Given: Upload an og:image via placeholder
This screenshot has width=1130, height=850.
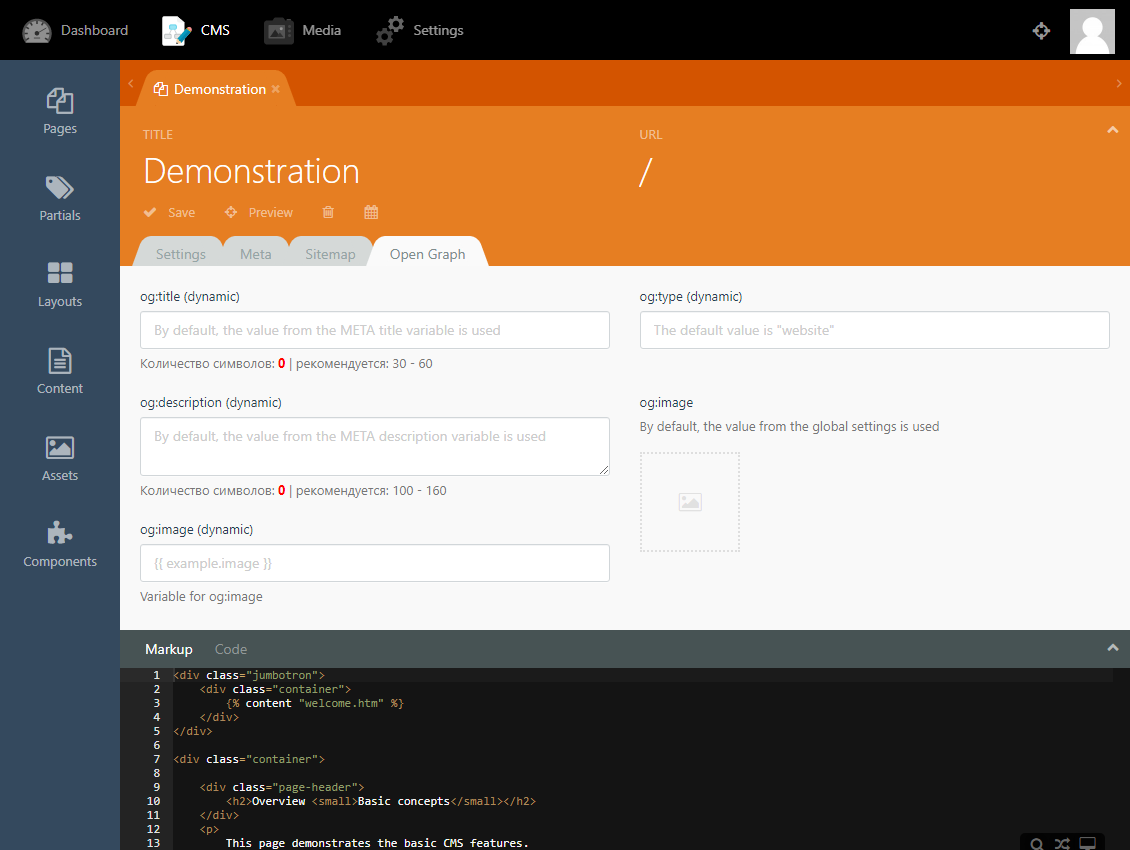Looking at the screenshot, I should (690, 502).
